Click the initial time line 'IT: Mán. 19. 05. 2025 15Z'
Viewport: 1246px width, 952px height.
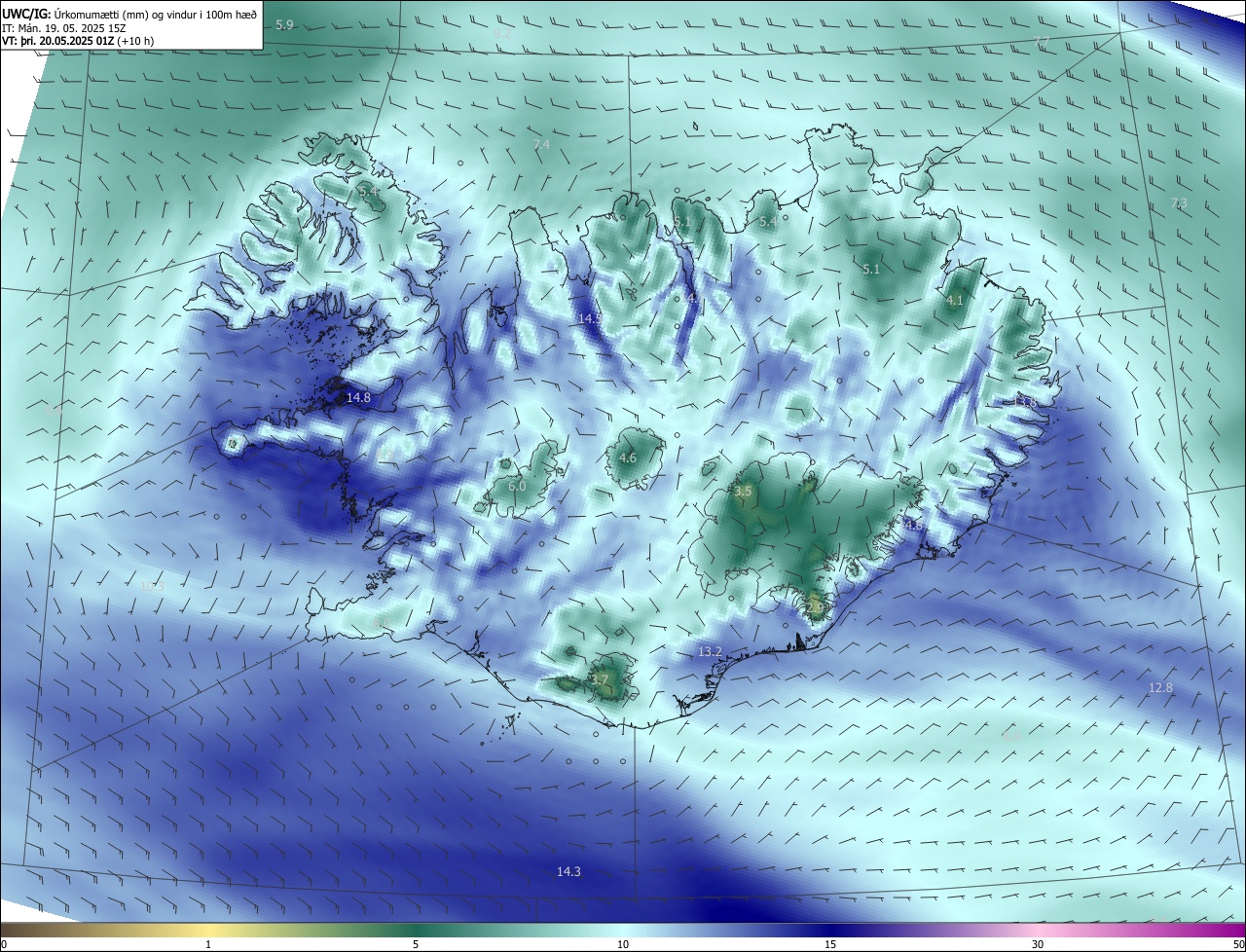(x=64, y=27)
